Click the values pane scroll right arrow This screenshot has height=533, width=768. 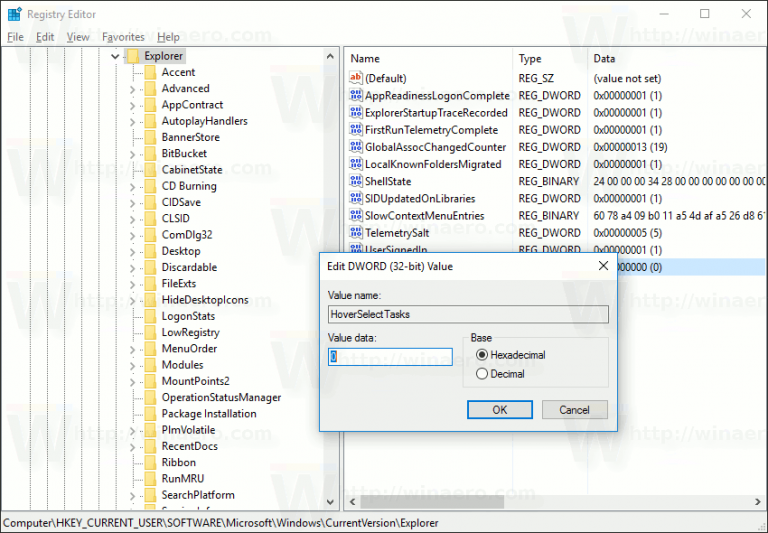click(758, 502)
